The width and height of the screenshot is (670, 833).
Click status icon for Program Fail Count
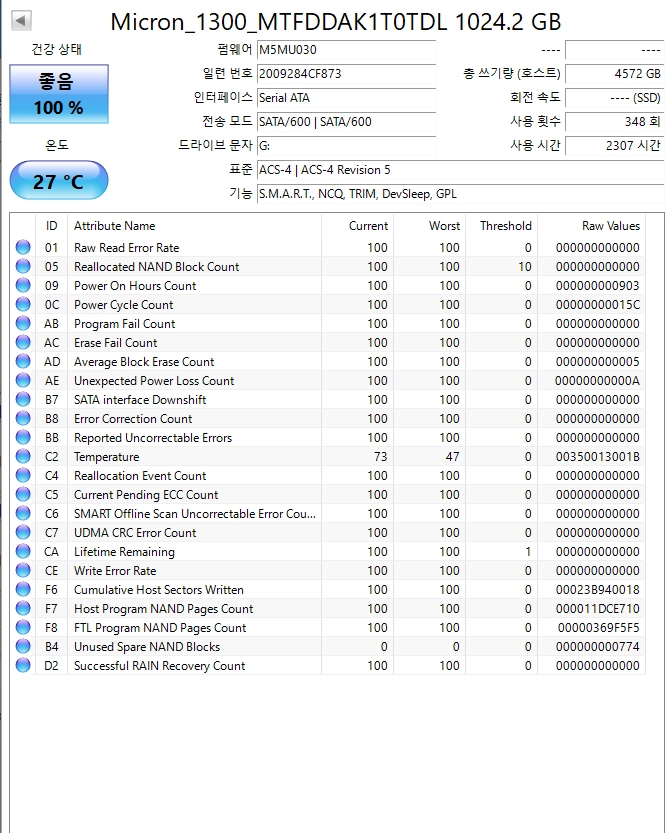pyautogui.click(x=23, y=324)
